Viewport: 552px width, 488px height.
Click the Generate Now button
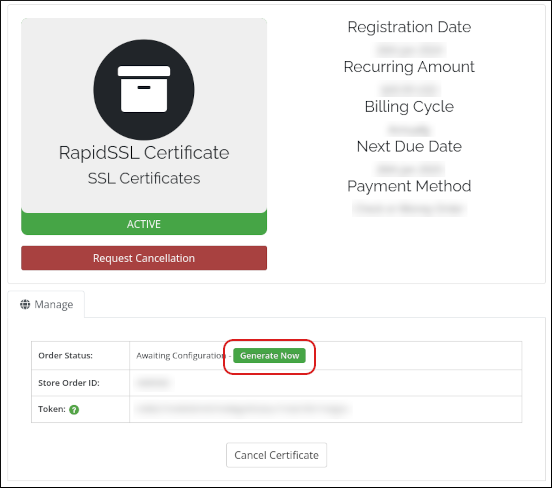tap(269, 356)
